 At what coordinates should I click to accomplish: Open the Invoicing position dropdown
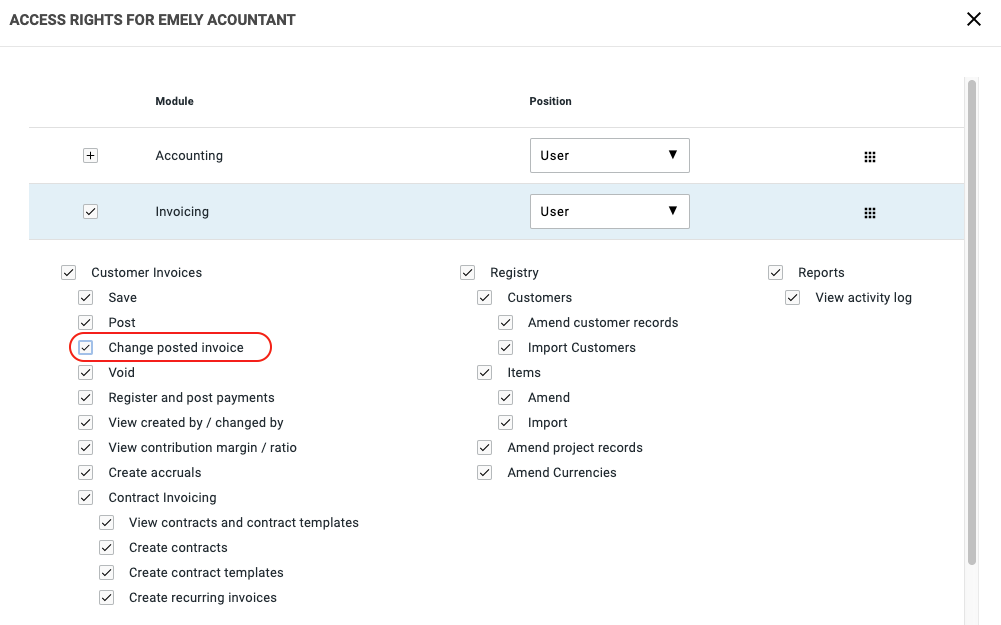tap(609, 212)
